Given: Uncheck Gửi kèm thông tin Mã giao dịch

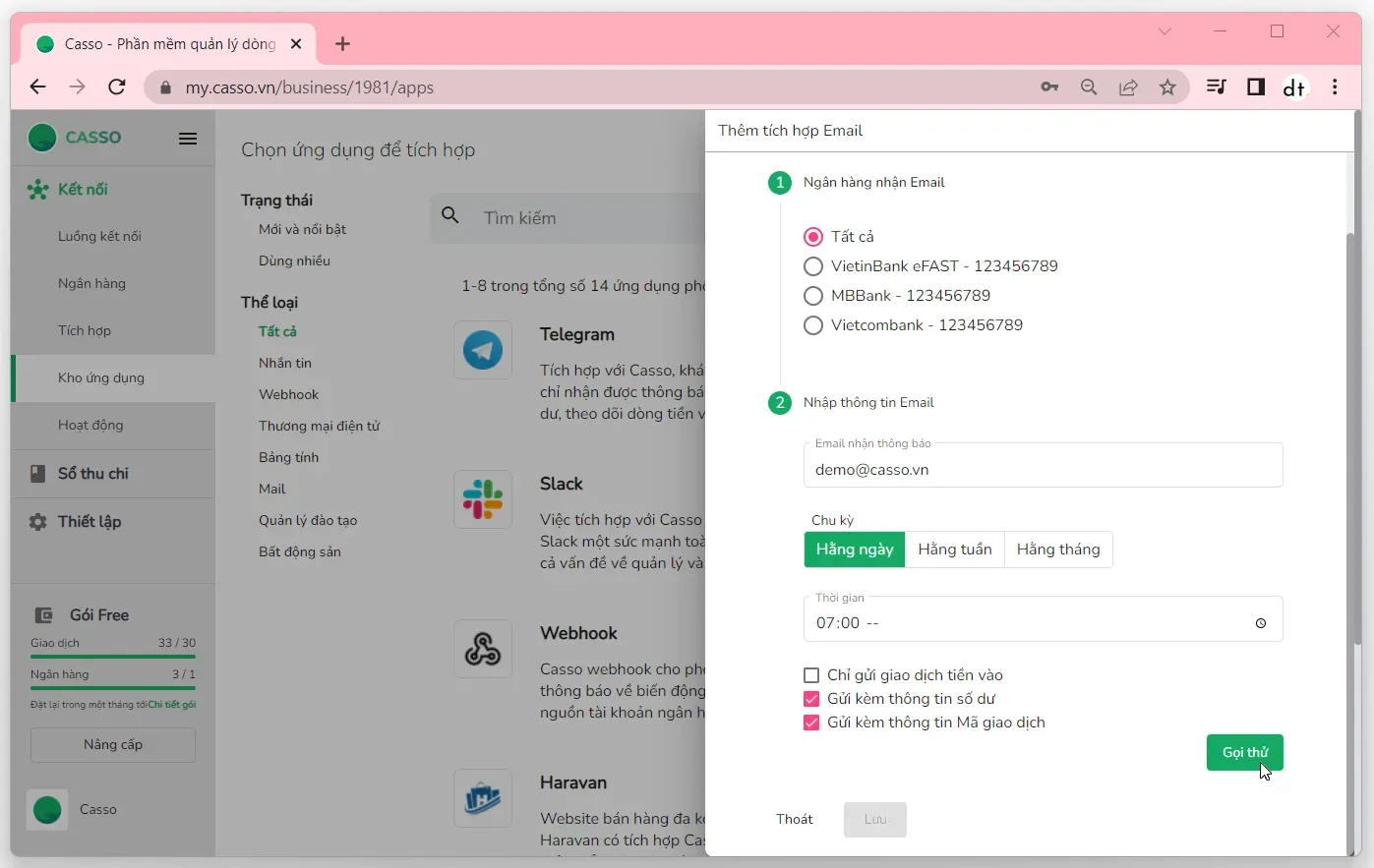Looking at the screenshot, I should (811, 723).
